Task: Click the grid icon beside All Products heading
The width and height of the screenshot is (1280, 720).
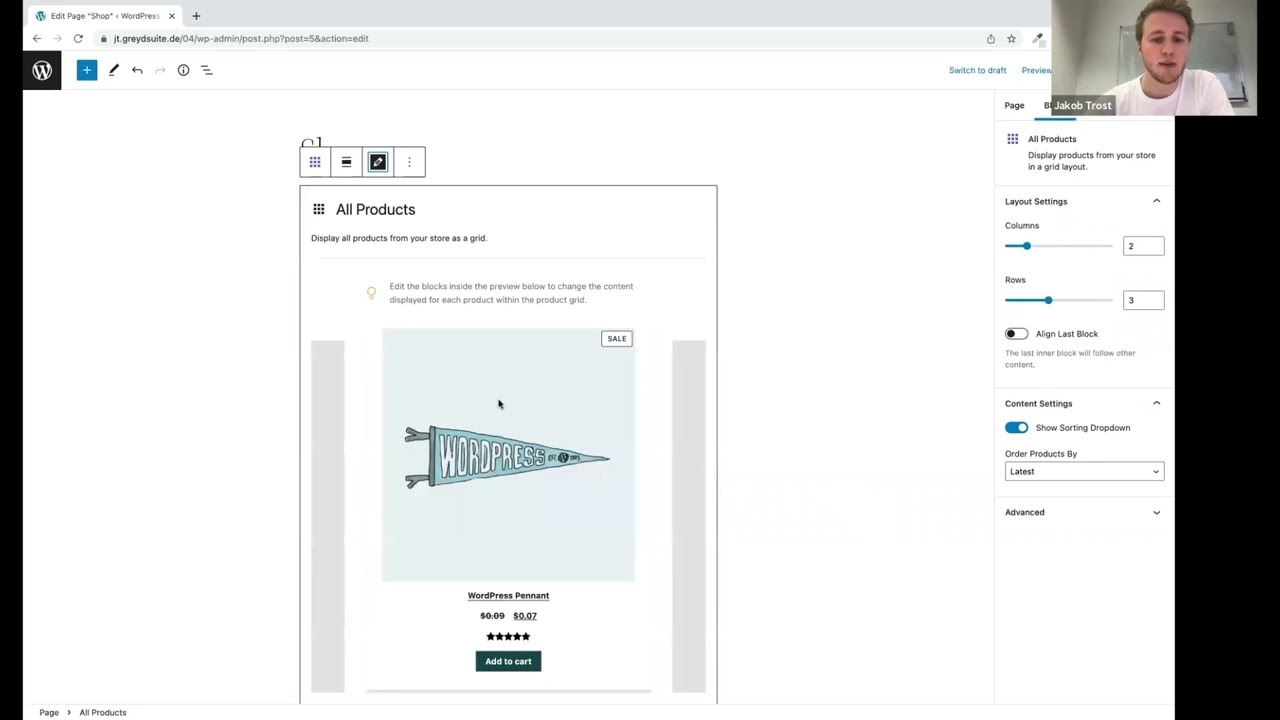Action: pyautogui.click(x=318, y=209)
